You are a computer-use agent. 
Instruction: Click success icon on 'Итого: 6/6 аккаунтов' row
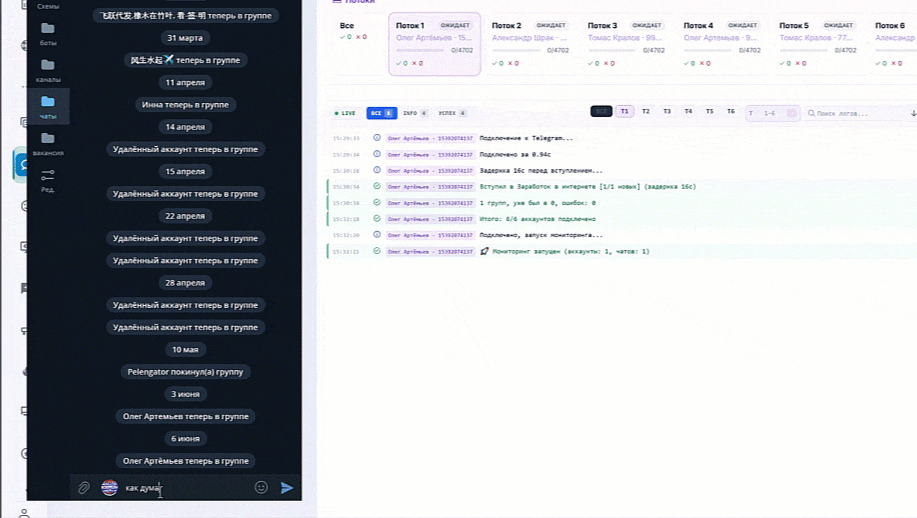[x=377, y=219]
